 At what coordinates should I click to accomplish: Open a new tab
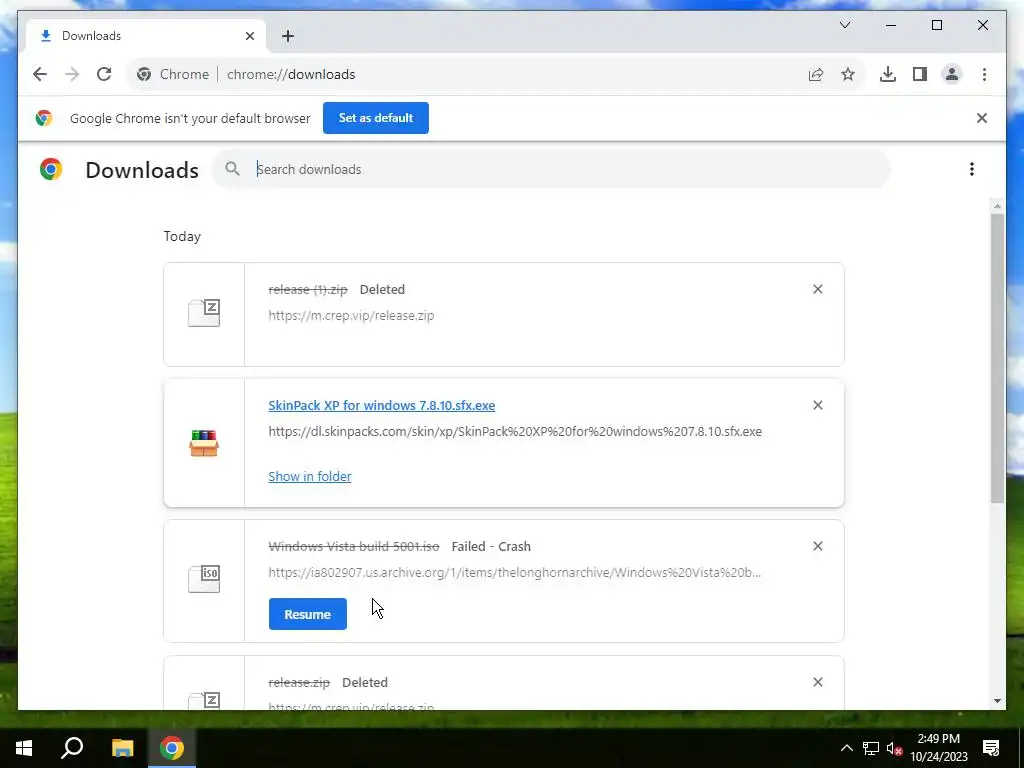[288, 36]
